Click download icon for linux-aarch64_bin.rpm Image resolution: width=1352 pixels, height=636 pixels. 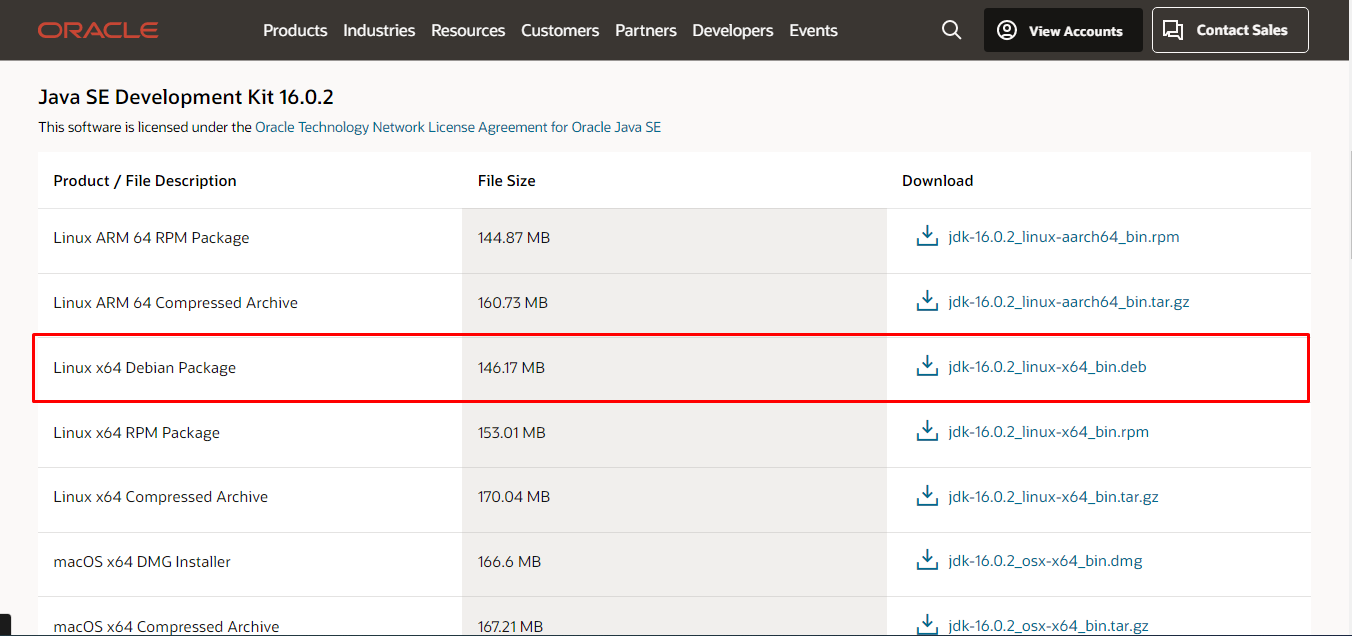[927, 237]
